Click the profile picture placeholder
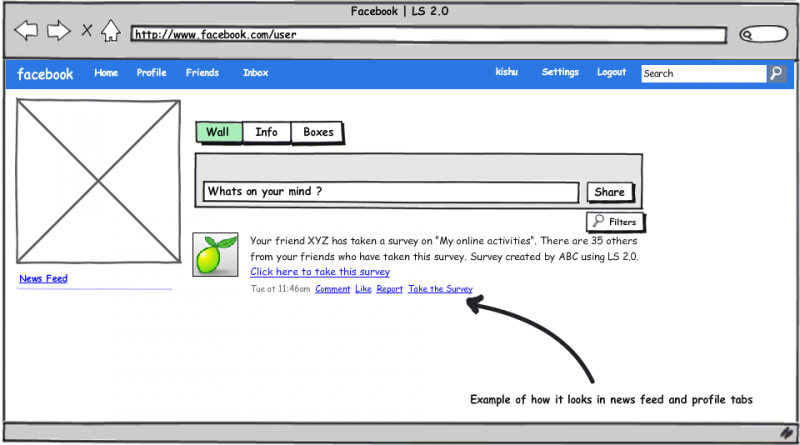Viewport: 800px width, 445px height. point(98,181)
